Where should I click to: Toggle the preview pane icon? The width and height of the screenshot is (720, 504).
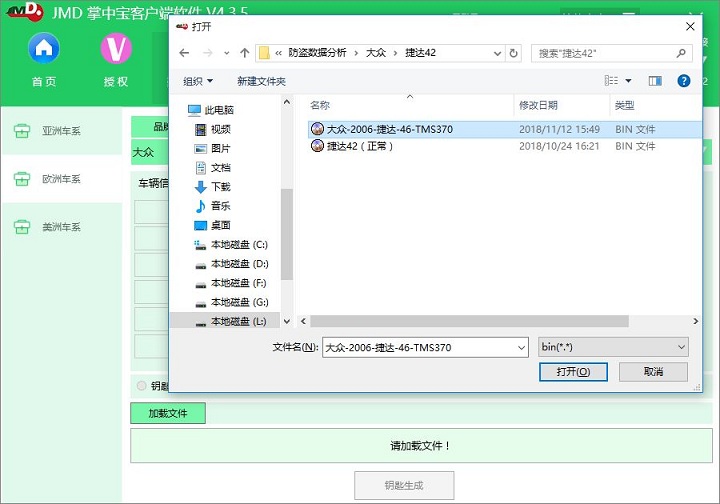point(655,81)
